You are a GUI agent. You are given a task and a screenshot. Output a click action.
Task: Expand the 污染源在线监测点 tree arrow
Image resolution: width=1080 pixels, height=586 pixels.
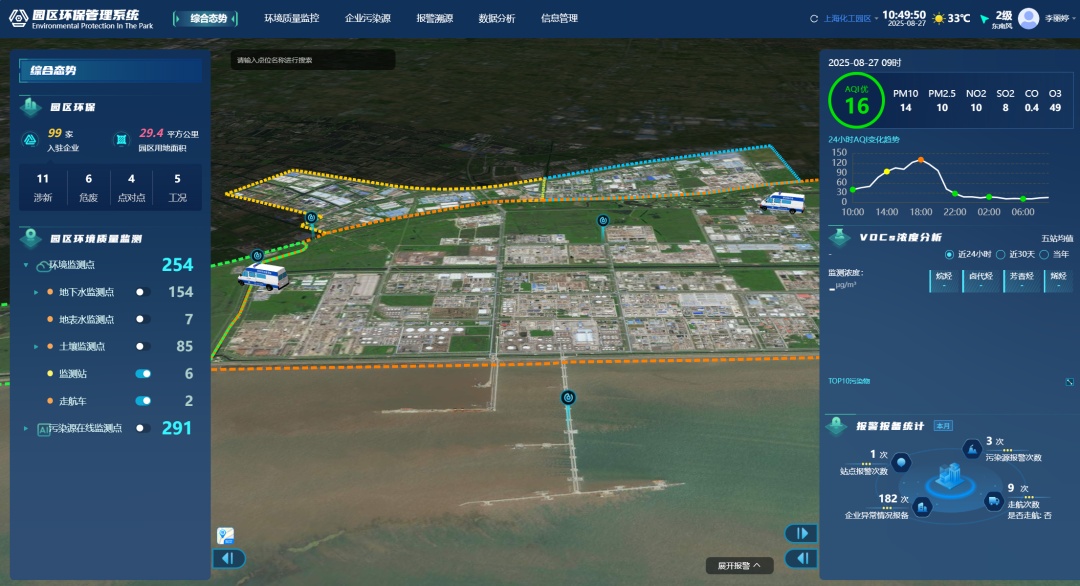[x=26, y=428]
